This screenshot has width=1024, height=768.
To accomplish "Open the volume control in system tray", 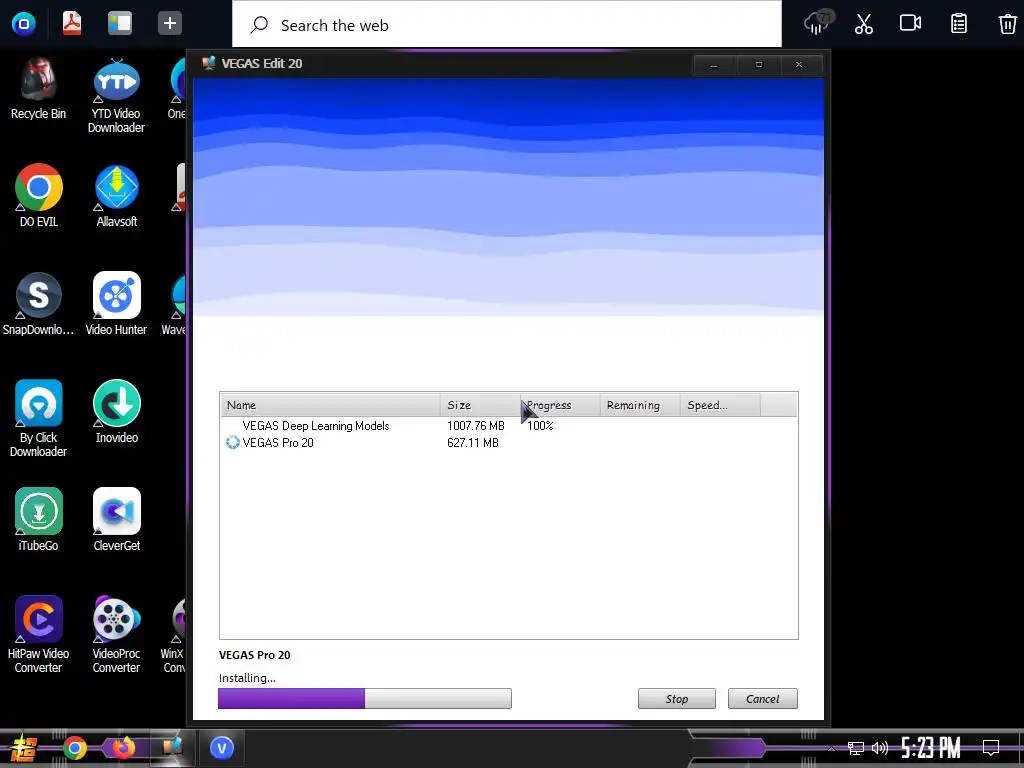I will [x=880, y=748].
